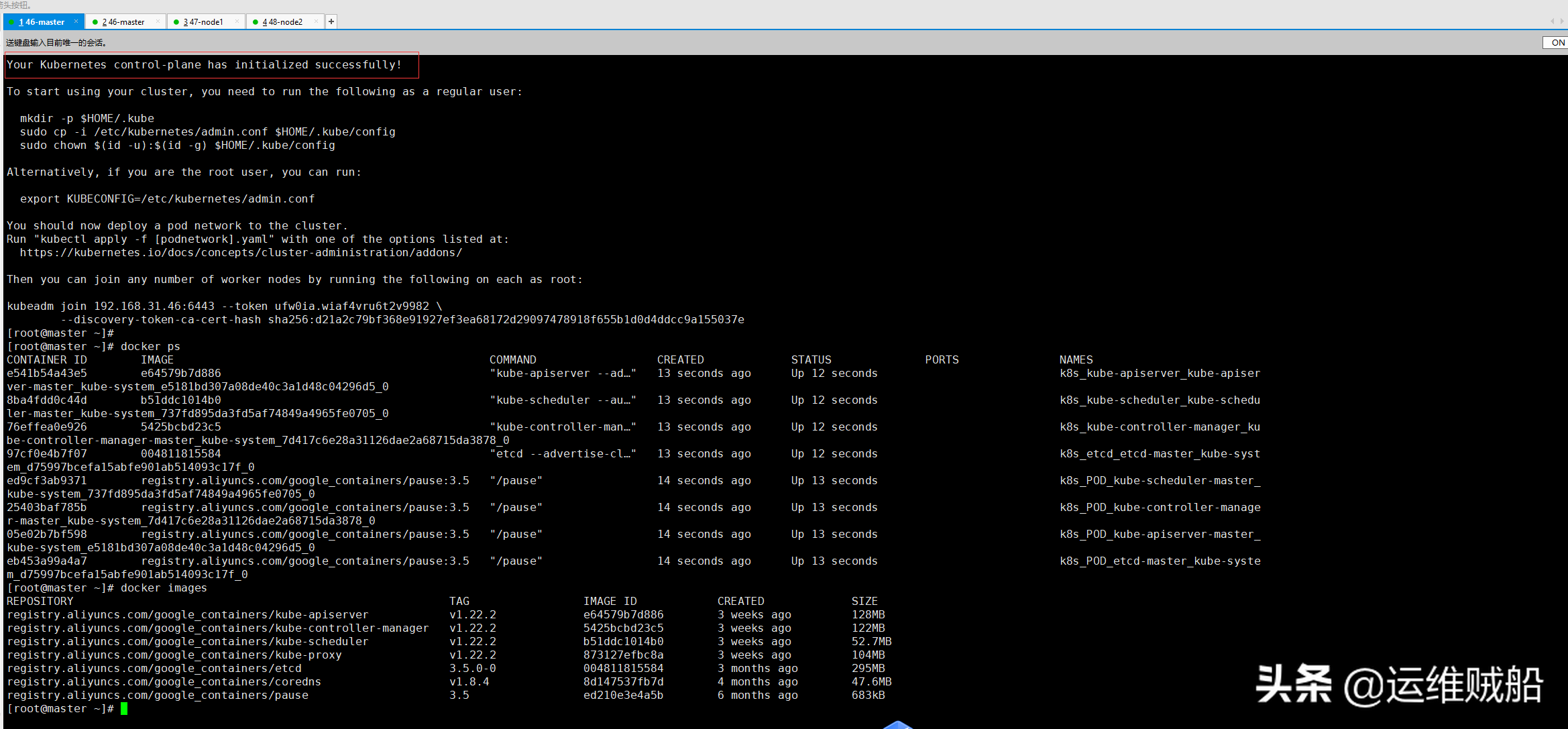1568x729 pixels.
Task: Close the 4 48-node2 tab
Action: (x=316, y=21)
